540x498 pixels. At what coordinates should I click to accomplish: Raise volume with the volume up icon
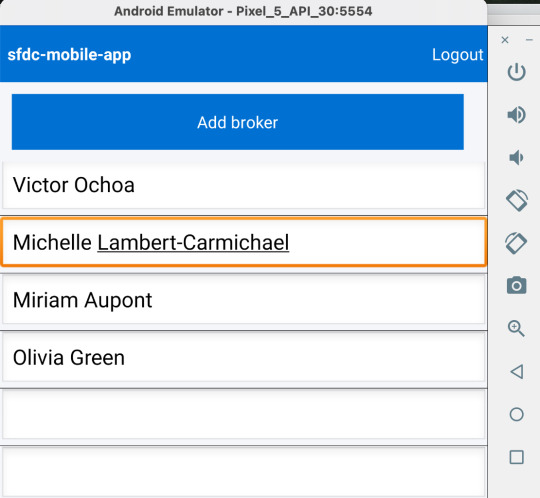point(516,115)
